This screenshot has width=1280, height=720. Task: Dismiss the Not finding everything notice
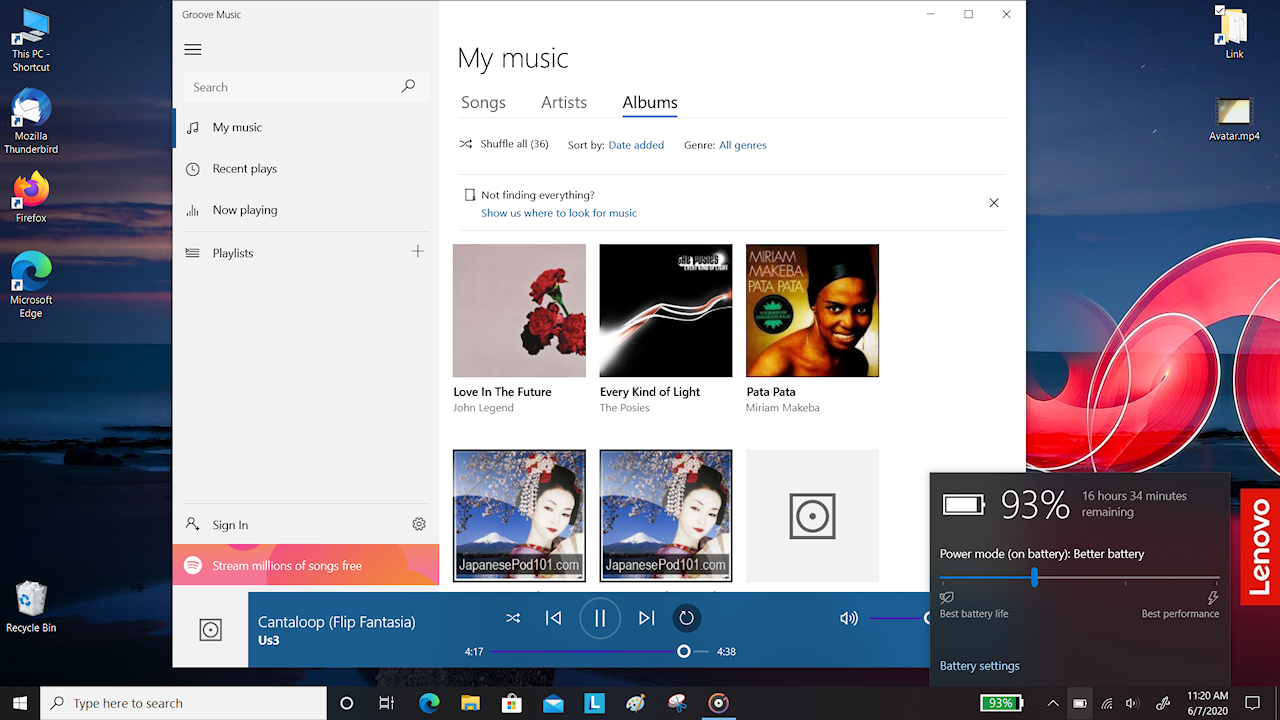[x=994, y=203]
